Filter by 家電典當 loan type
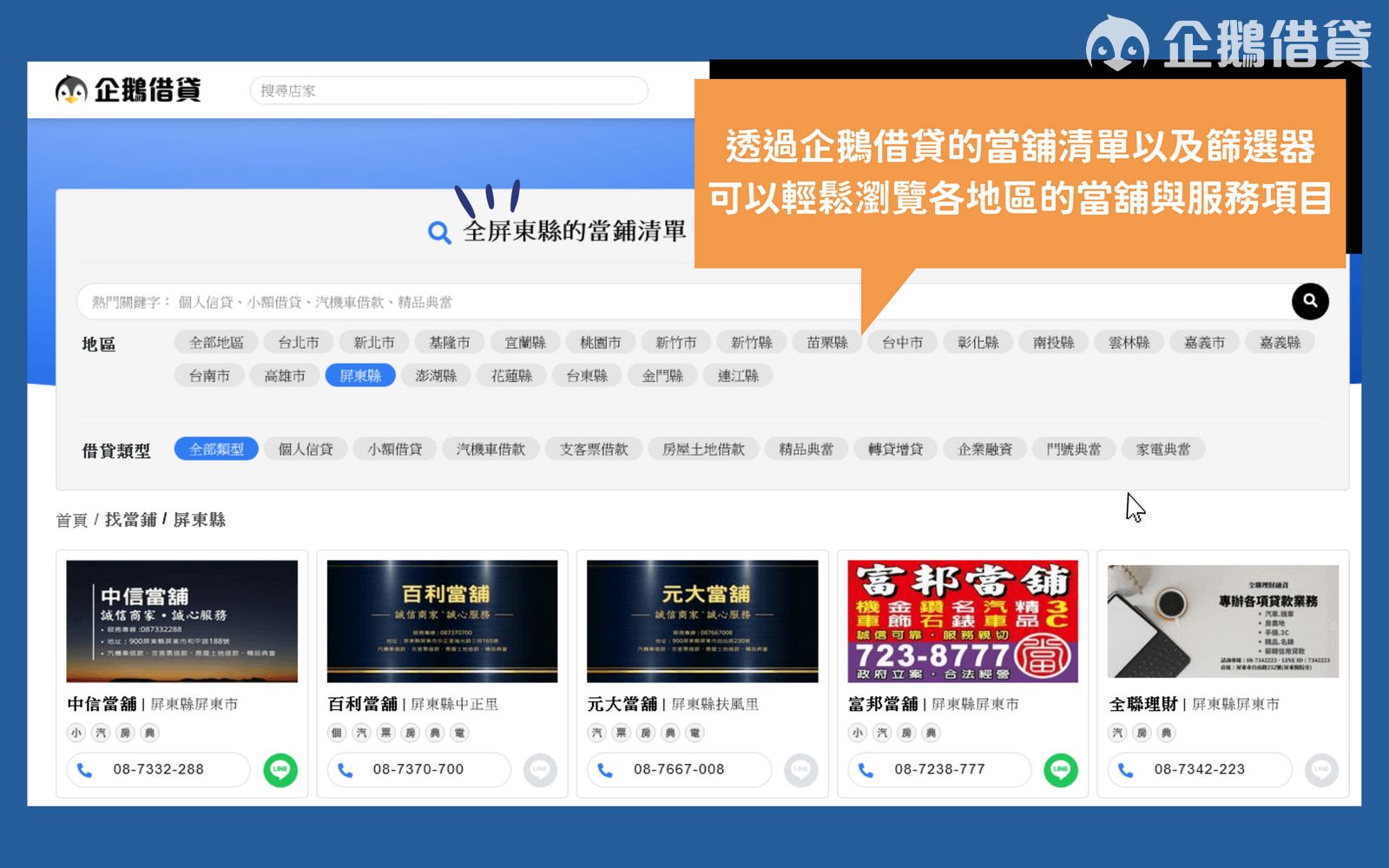 pyautogui.click(x=1163, y=449)
